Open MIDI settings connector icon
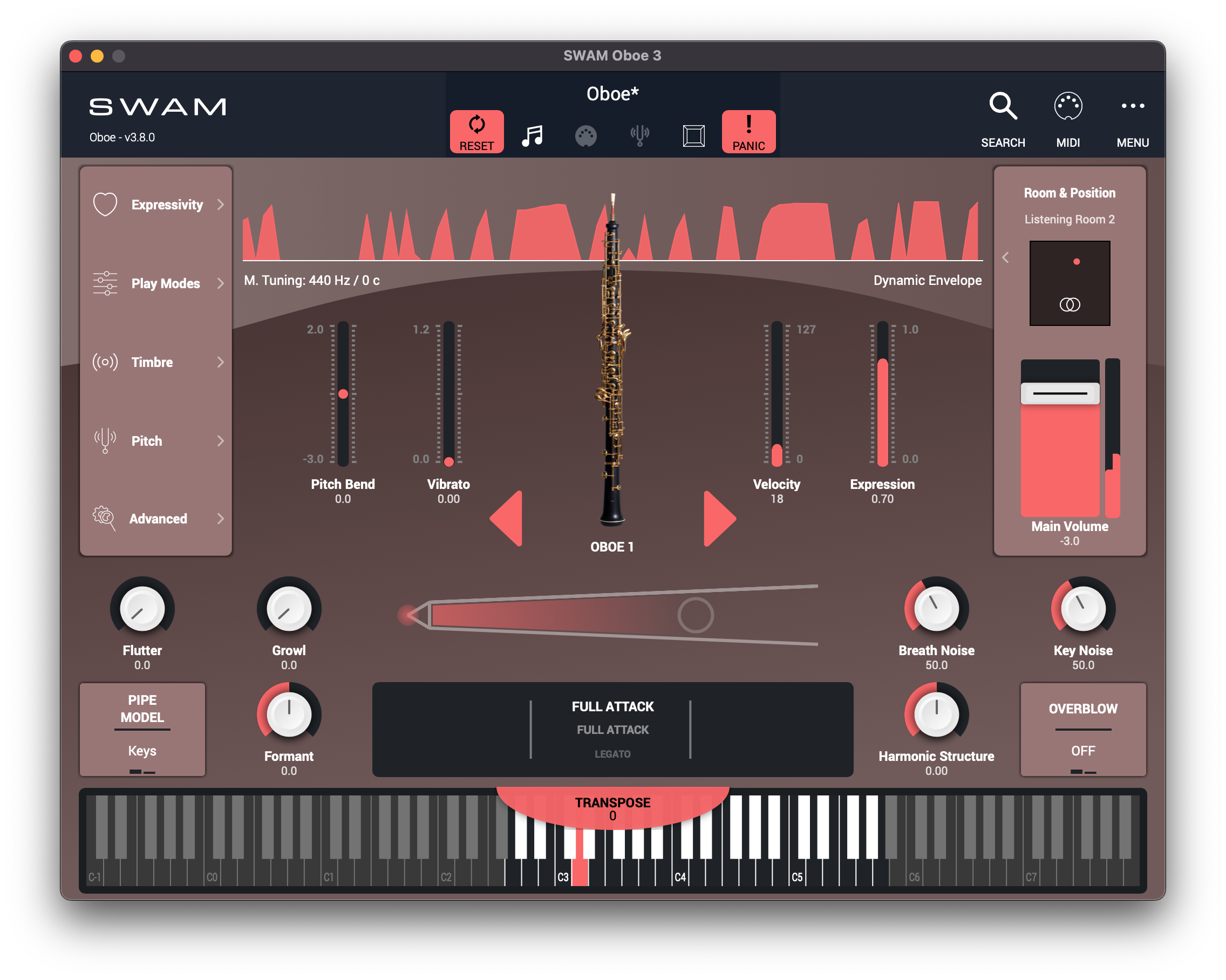 (x=1067, y=106)
